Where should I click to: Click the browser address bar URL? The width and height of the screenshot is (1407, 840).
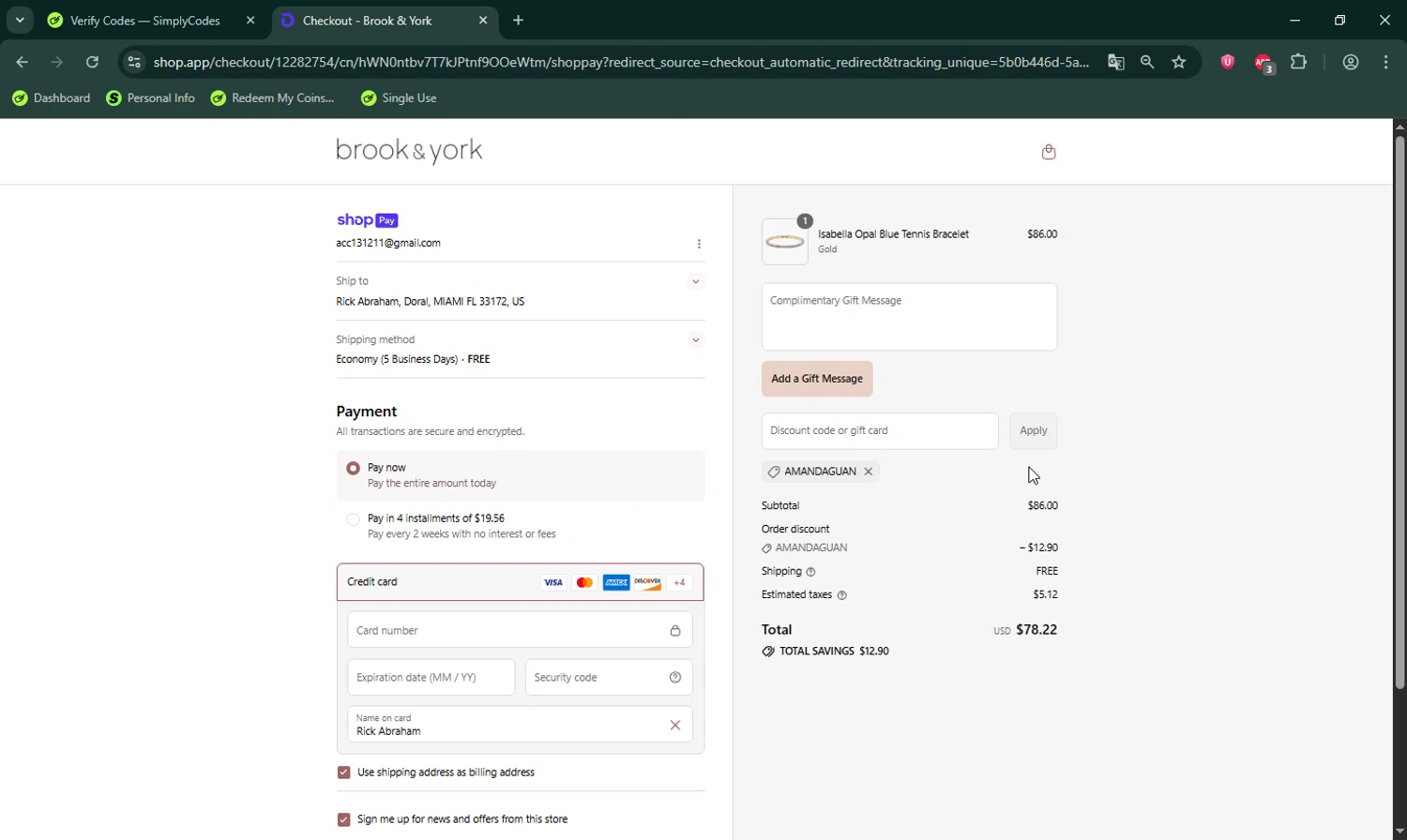coord(621,63)
